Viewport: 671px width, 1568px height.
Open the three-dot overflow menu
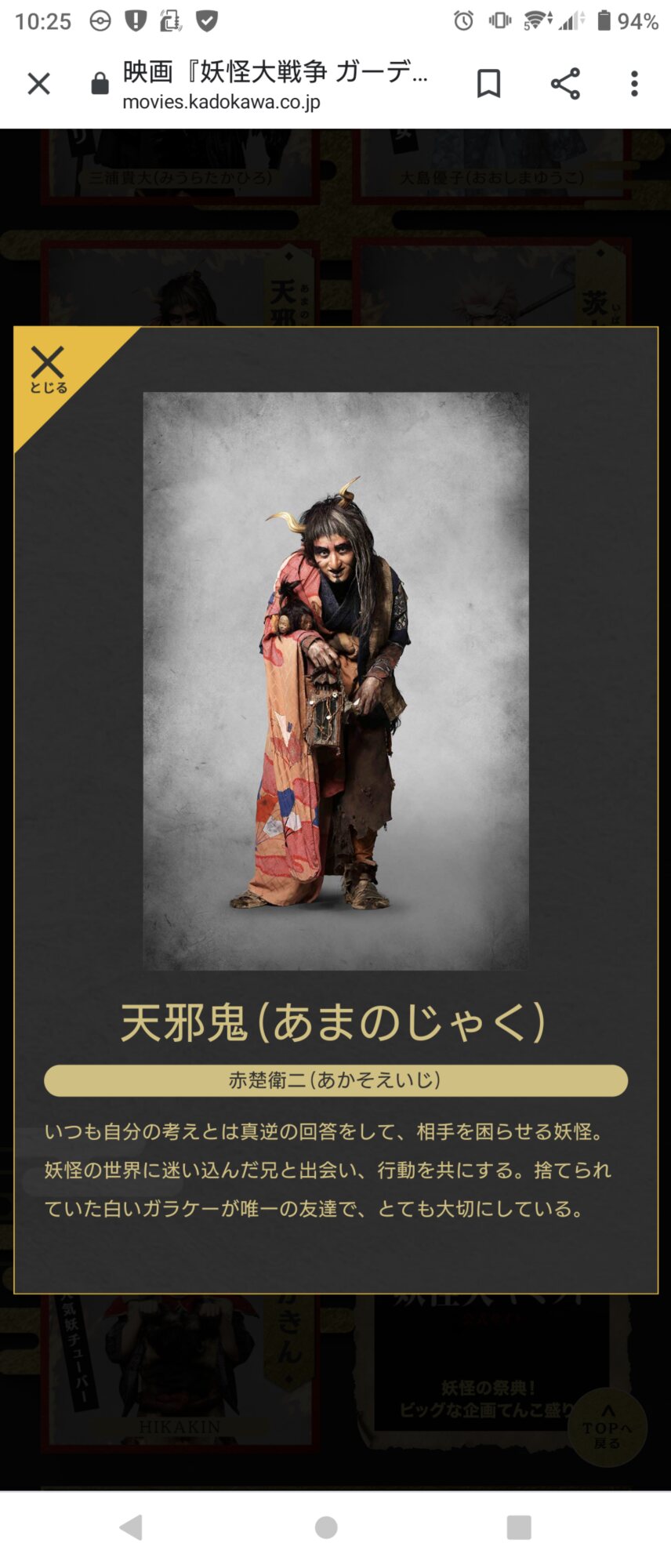point(634,83)
